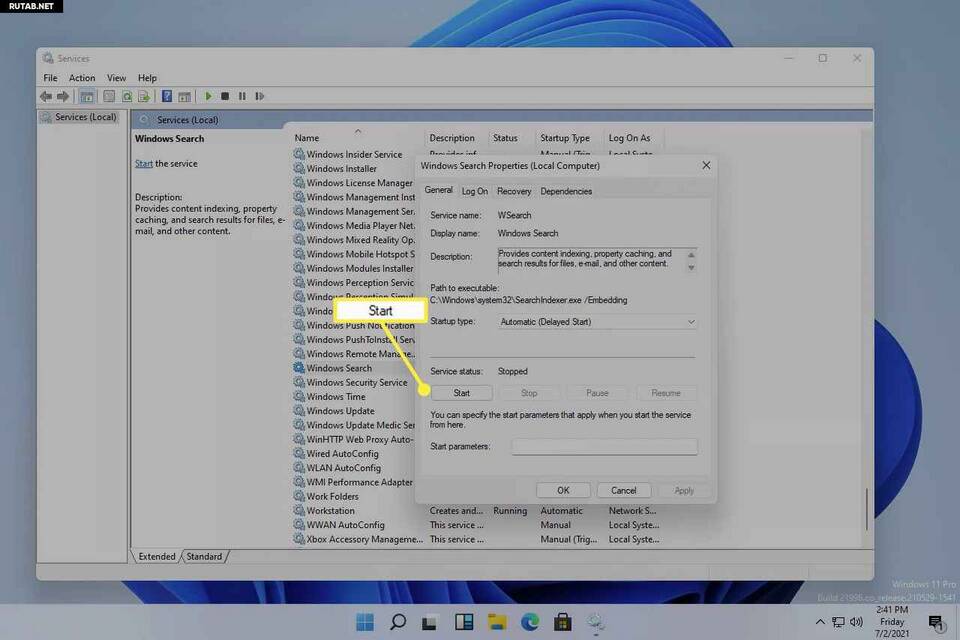Open Microsoft Store from the taskbar
The height and width of the screenshot is (640, 960).
(563, 622)
